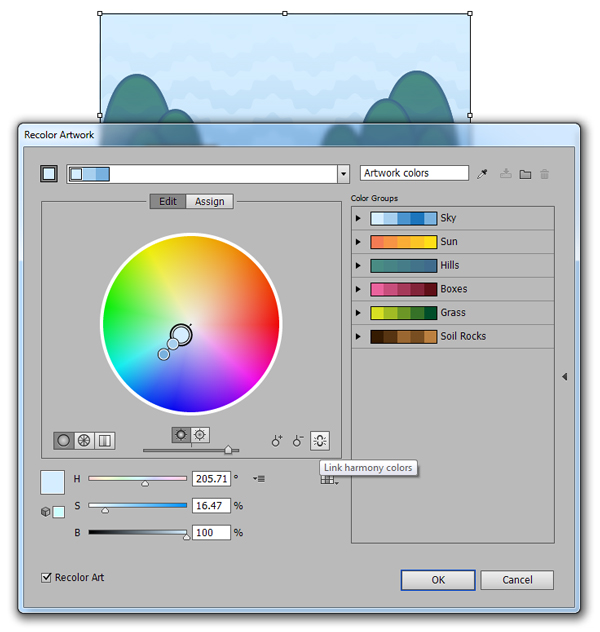Click the Brightness slider track
The height and width of the screenshot is (632, 600).
tap(137, 532)
